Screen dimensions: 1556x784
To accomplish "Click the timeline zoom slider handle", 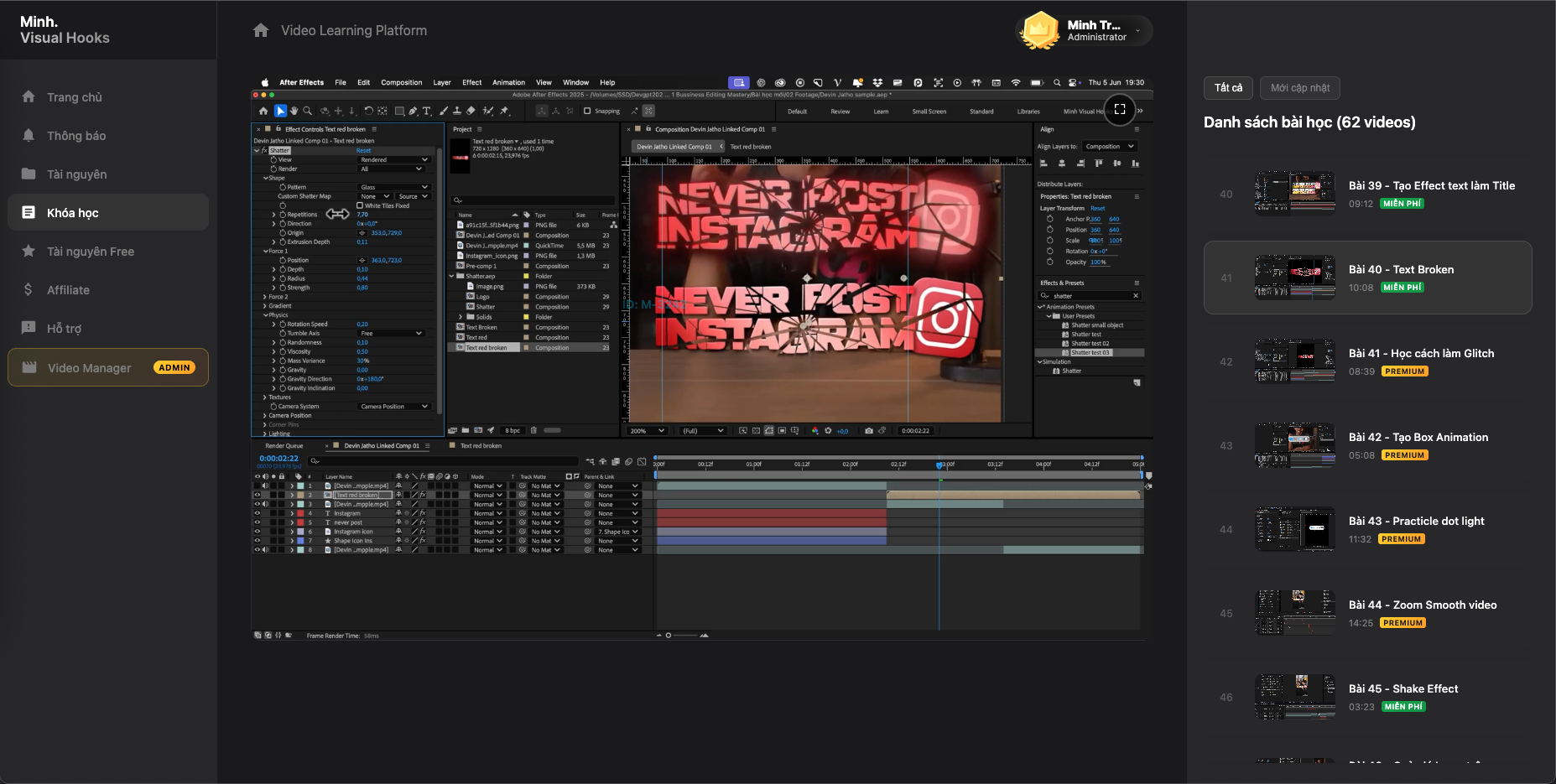I will pyautogui.click(x=668, y=636).
